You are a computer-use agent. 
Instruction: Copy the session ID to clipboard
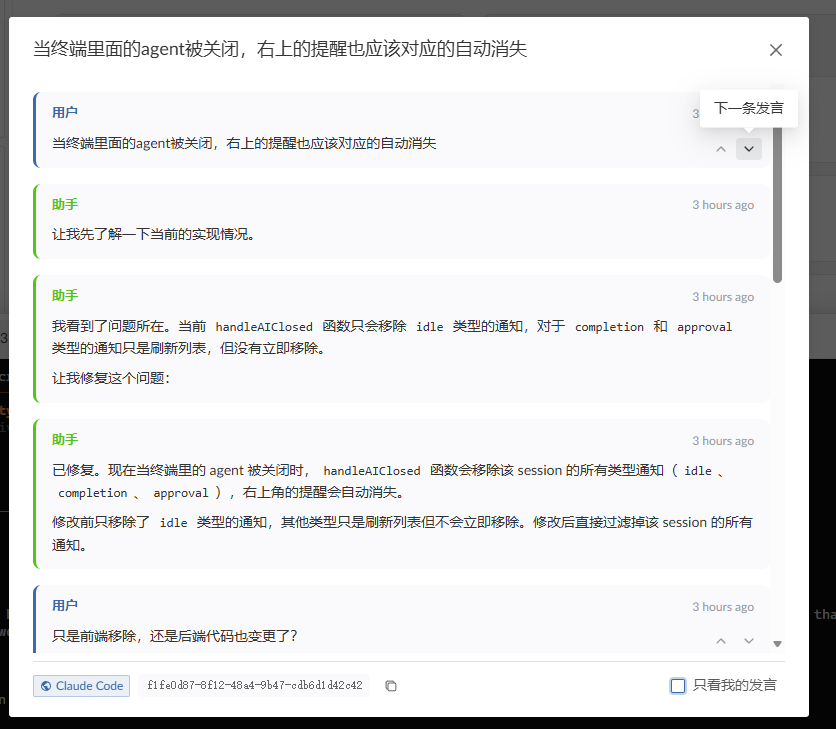coord(391,686)
